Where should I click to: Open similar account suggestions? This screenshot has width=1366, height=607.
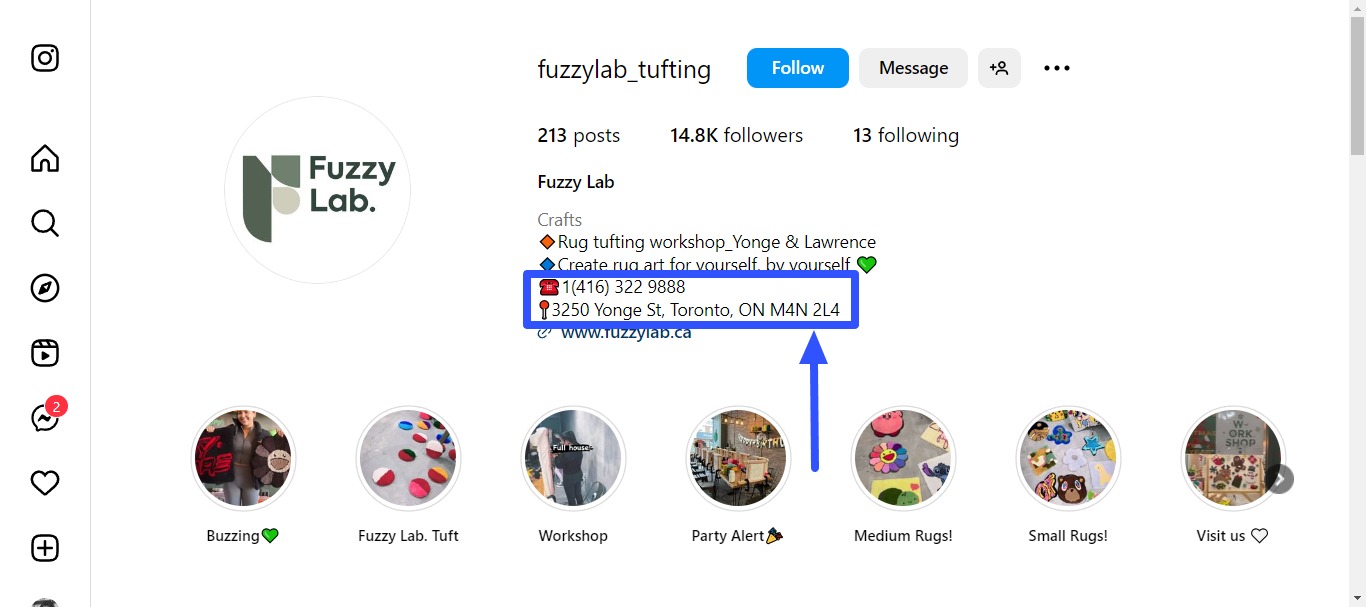pos(999,67)
